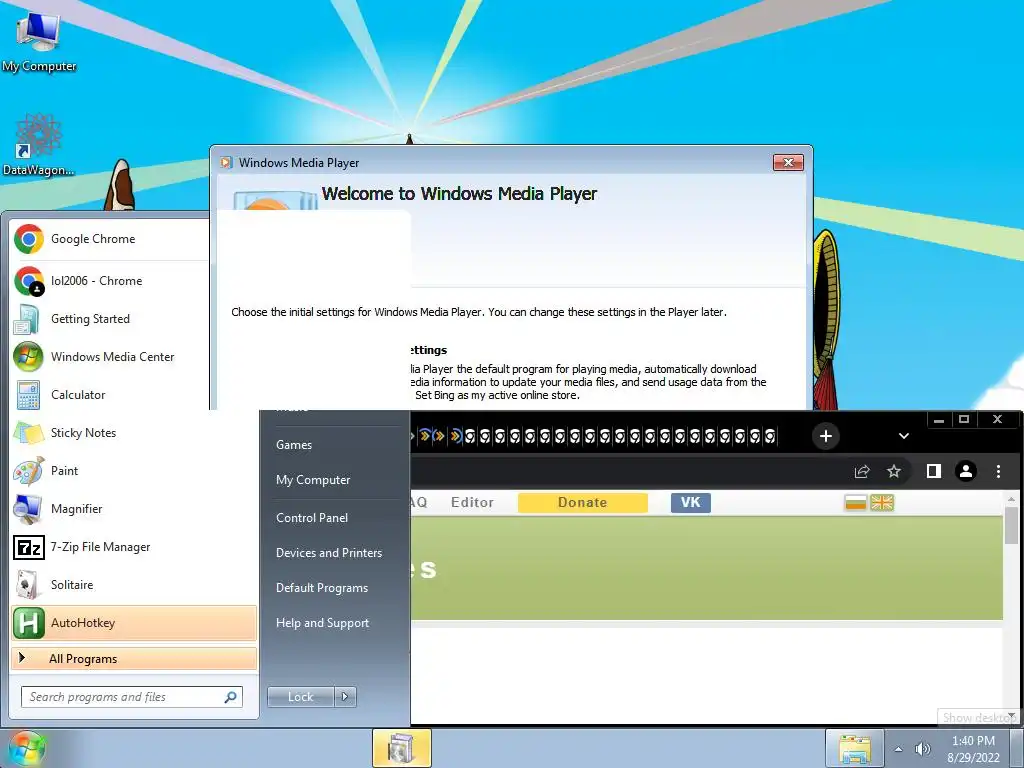Click the flag left of the UK flag
The width and height of the screenshot is (1024, 768).
(855, 502)
